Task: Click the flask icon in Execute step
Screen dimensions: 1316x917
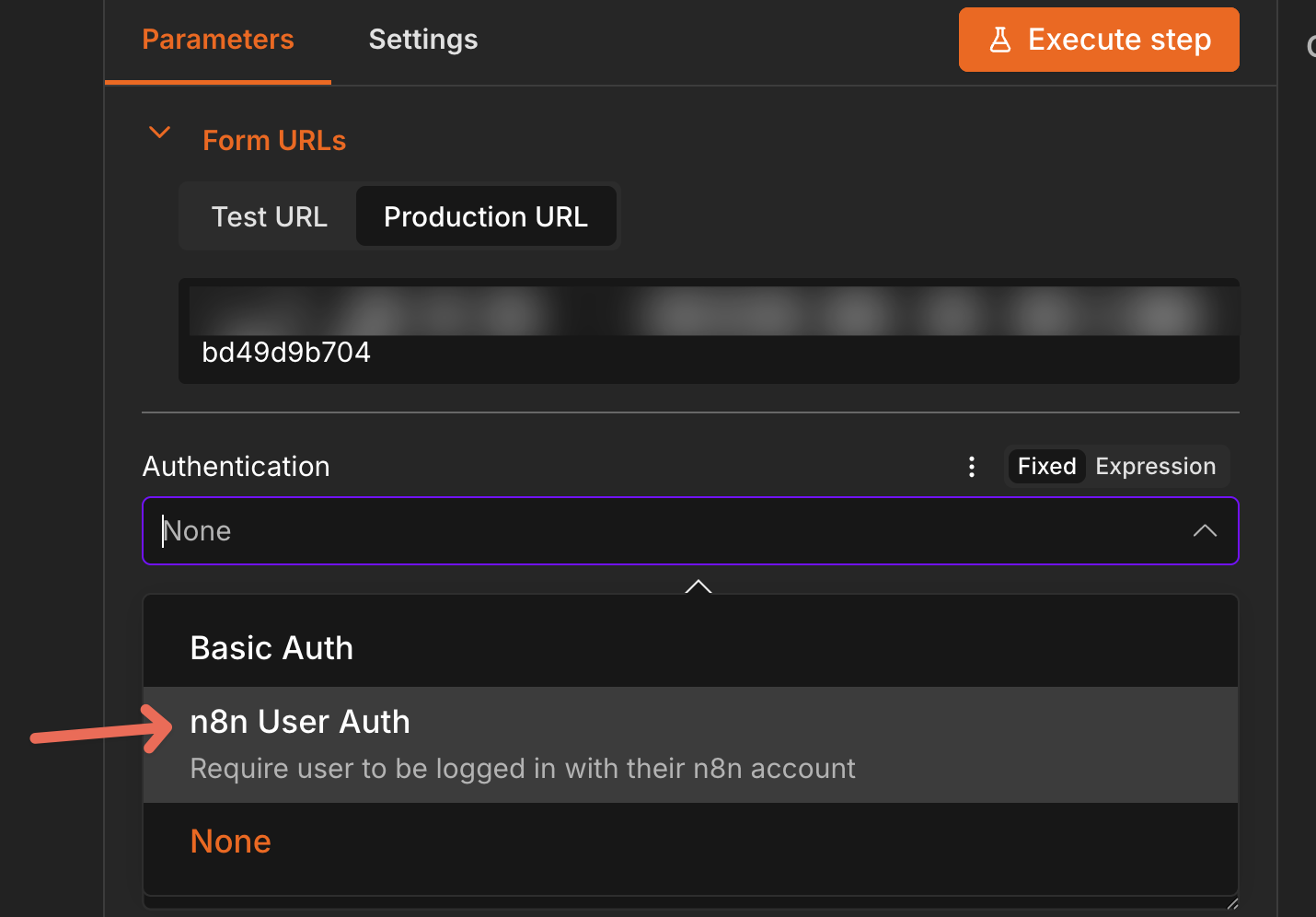Action: [1000, 40]
